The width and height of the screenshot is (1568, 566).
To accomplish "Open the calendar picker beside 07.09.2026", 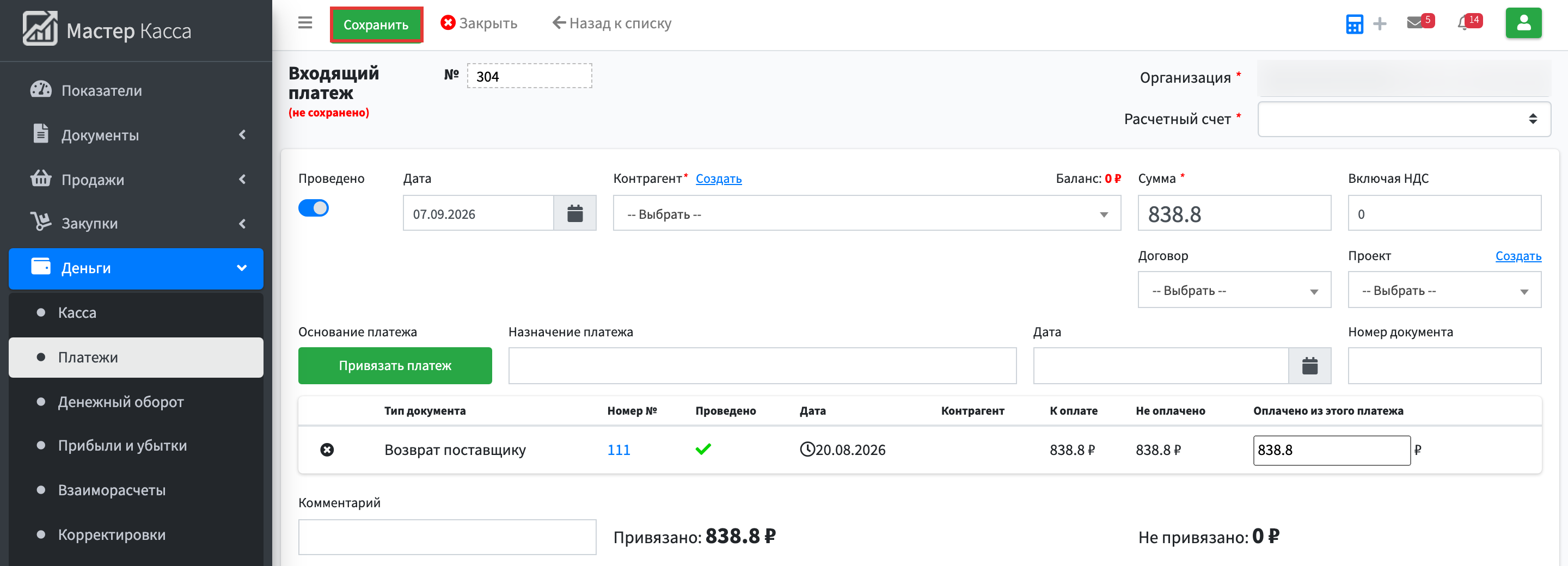I will click(574, 213).
